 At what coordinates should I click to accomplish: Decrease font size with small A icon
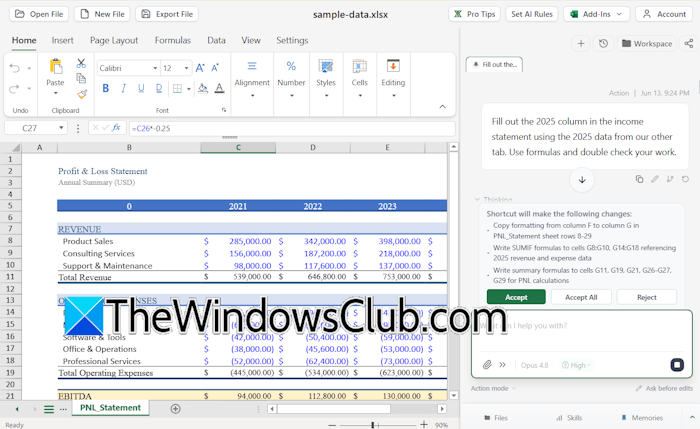click(215, 68)
